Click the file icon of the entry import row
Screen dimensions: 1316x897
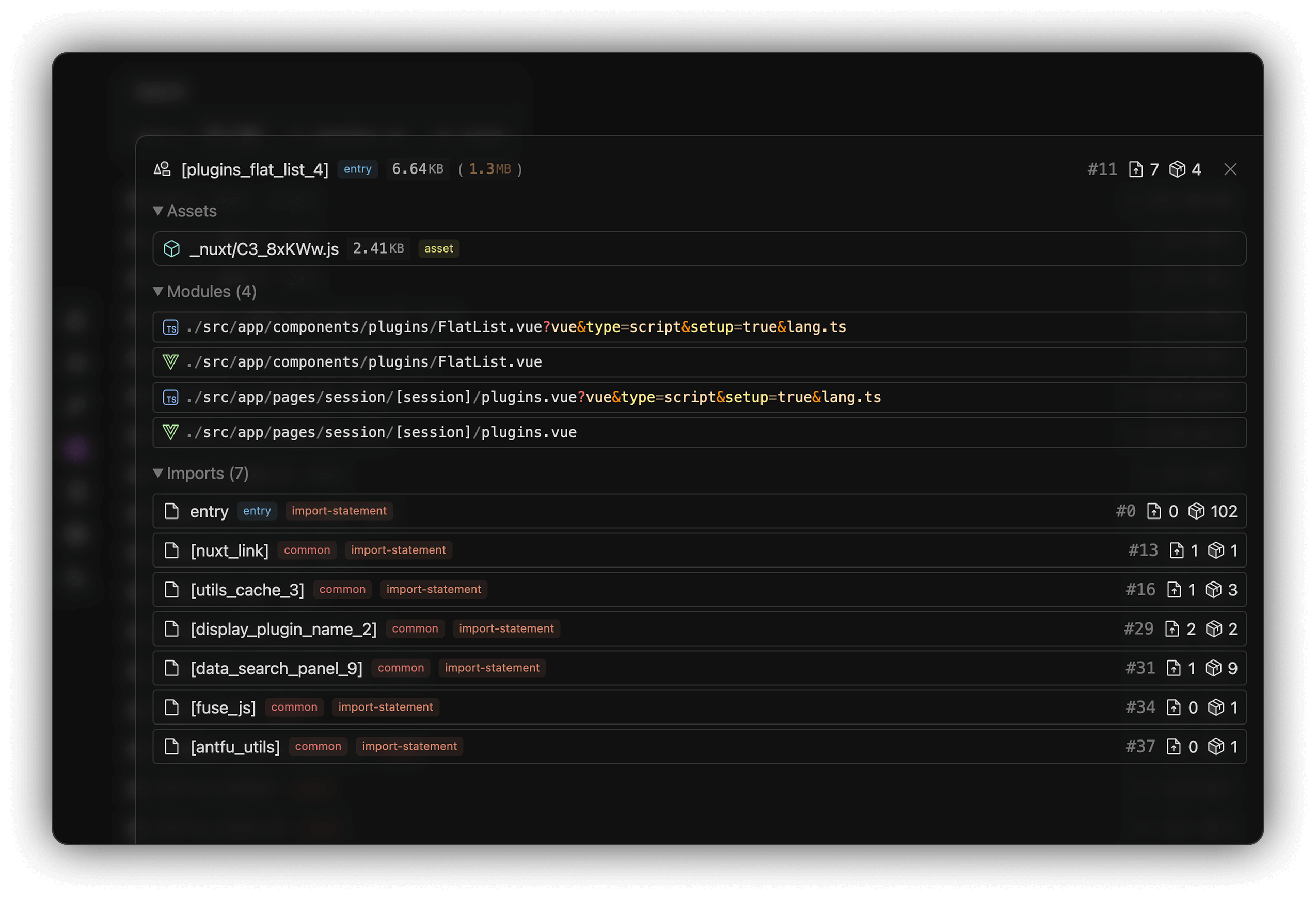[171, 511]
